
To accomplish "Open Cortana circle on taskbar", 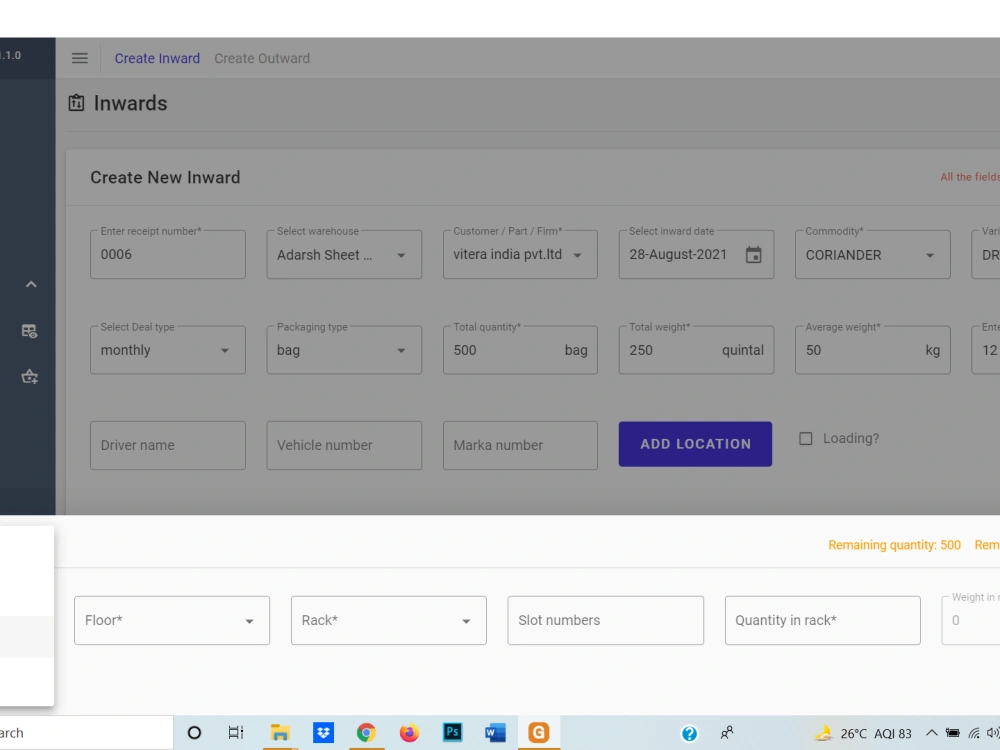I will tap(195, 733).
